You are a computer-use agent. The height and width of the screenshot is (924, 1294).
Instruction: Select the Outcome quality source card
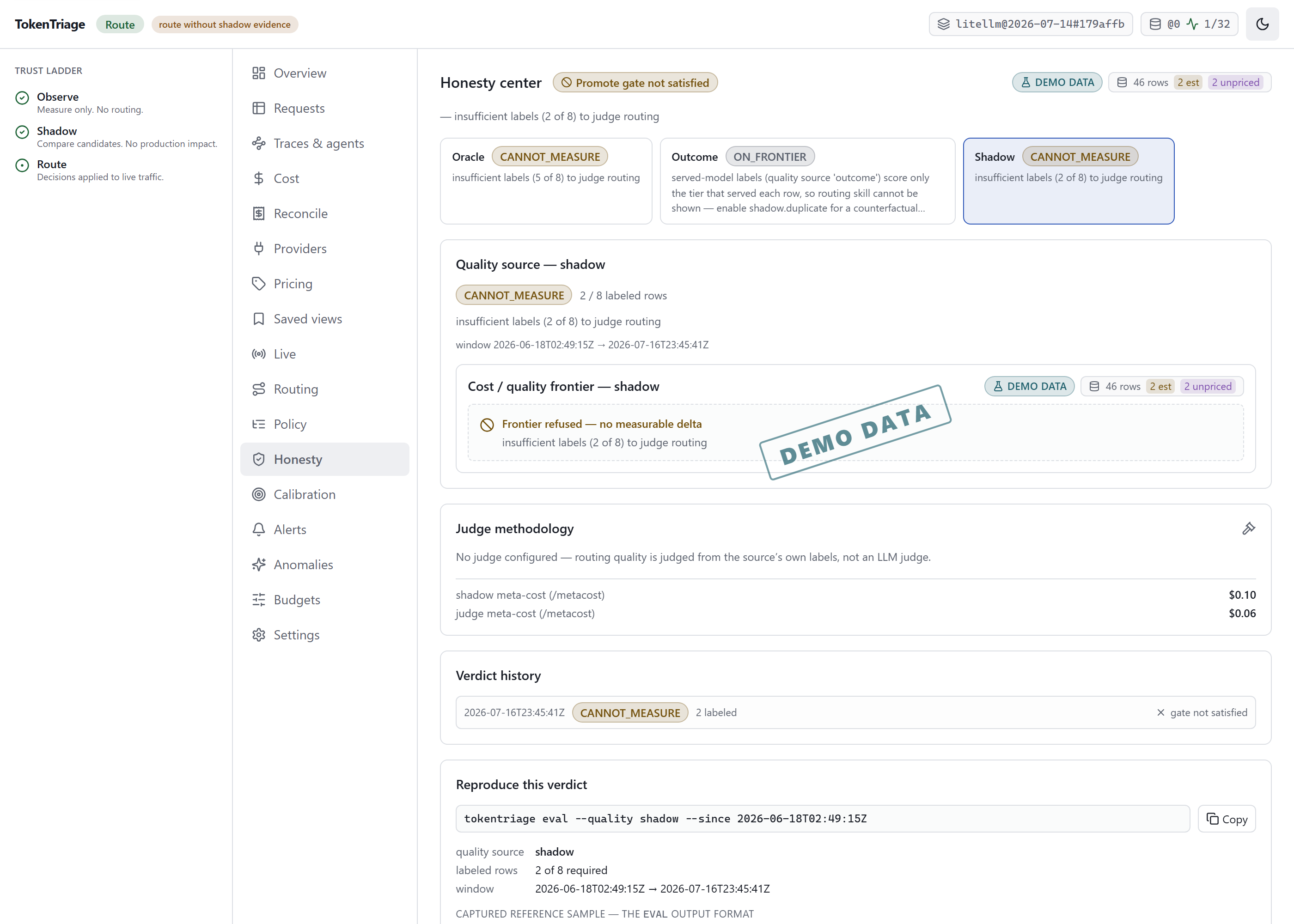click(807, 181)
